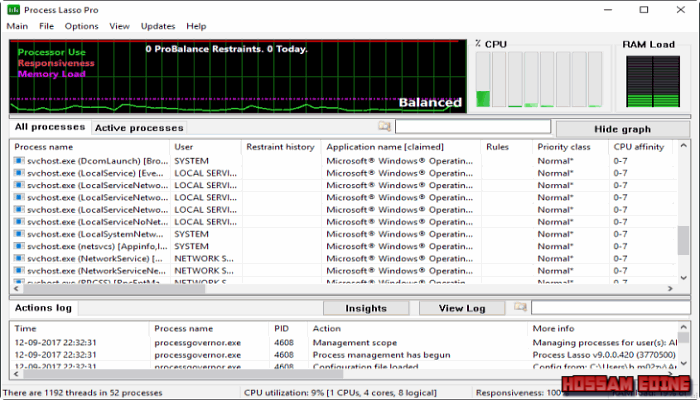Click process list vertical scrollbar down arrow
The image size is (700, 400).
coord(683,278)
